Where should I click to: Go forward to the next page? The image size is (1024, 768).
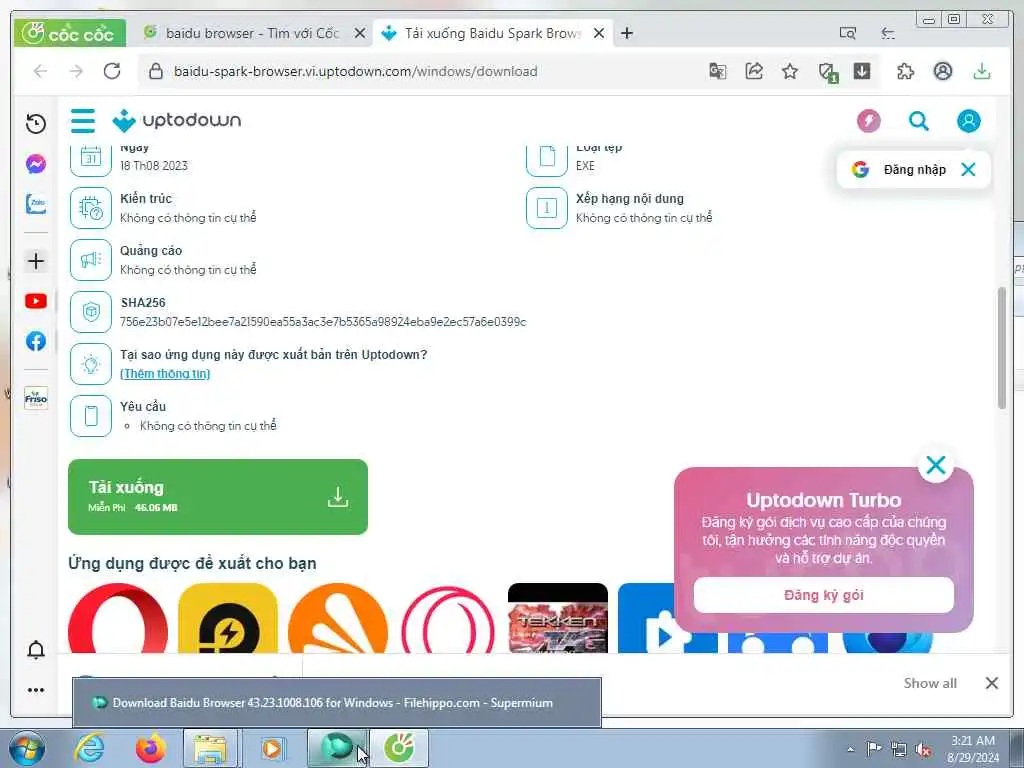coord(76,71)
